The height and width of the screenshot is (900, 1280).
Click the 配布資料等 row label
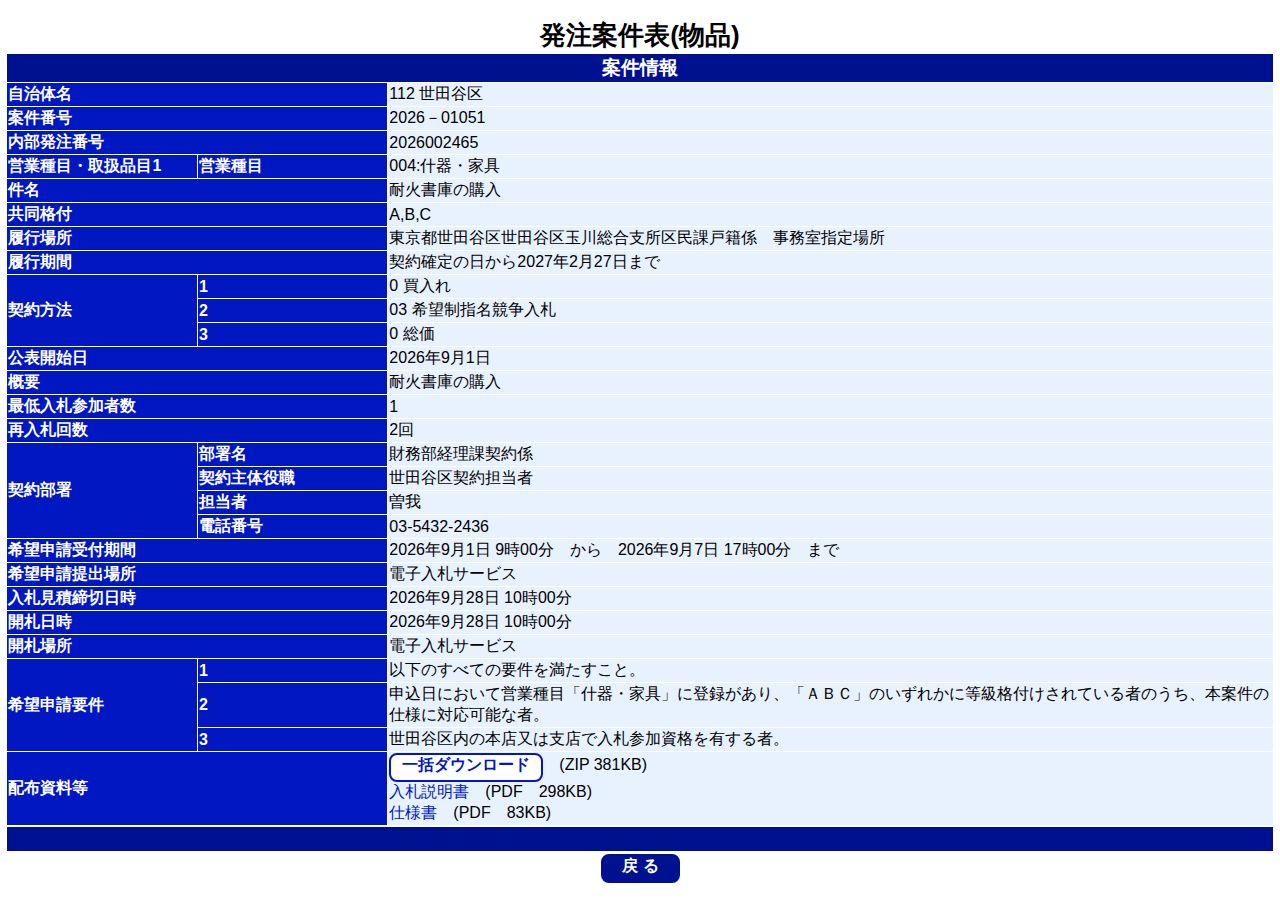[48, 788]
